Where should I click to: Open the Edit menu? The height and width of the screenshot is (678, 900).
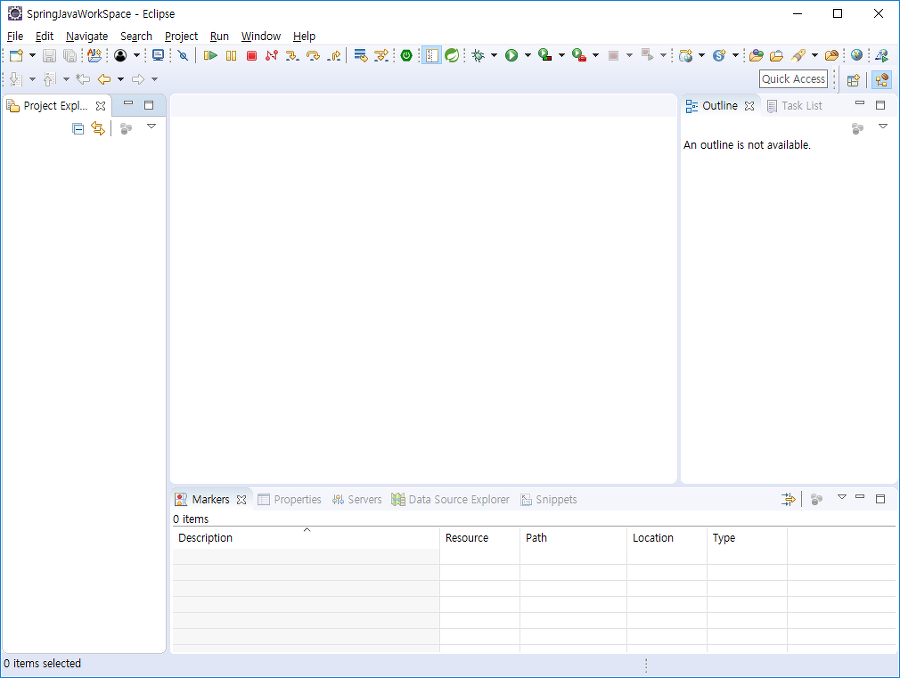[44, 36]
